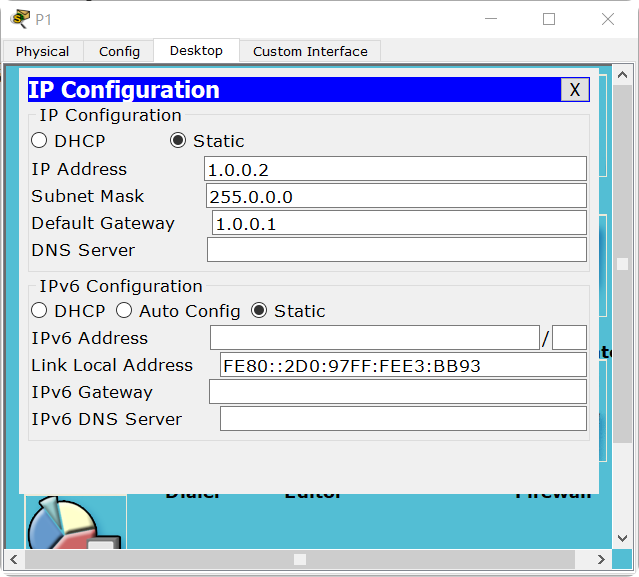Click the horizontal scrollbar right arrow

pyautogui.click(x=602, y=559)
